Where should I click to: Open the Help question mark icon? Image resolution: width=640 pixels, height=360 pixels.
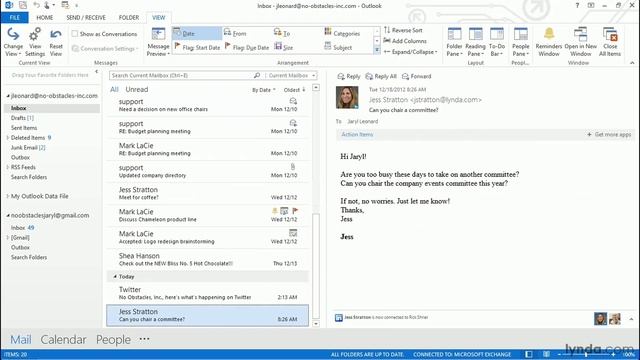577,5
